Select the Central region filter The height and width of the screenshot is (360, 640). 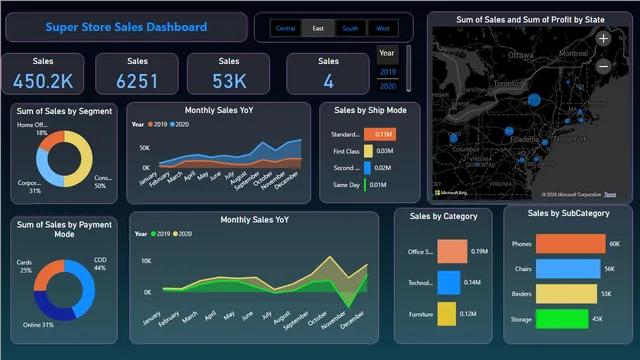point(285,29)
